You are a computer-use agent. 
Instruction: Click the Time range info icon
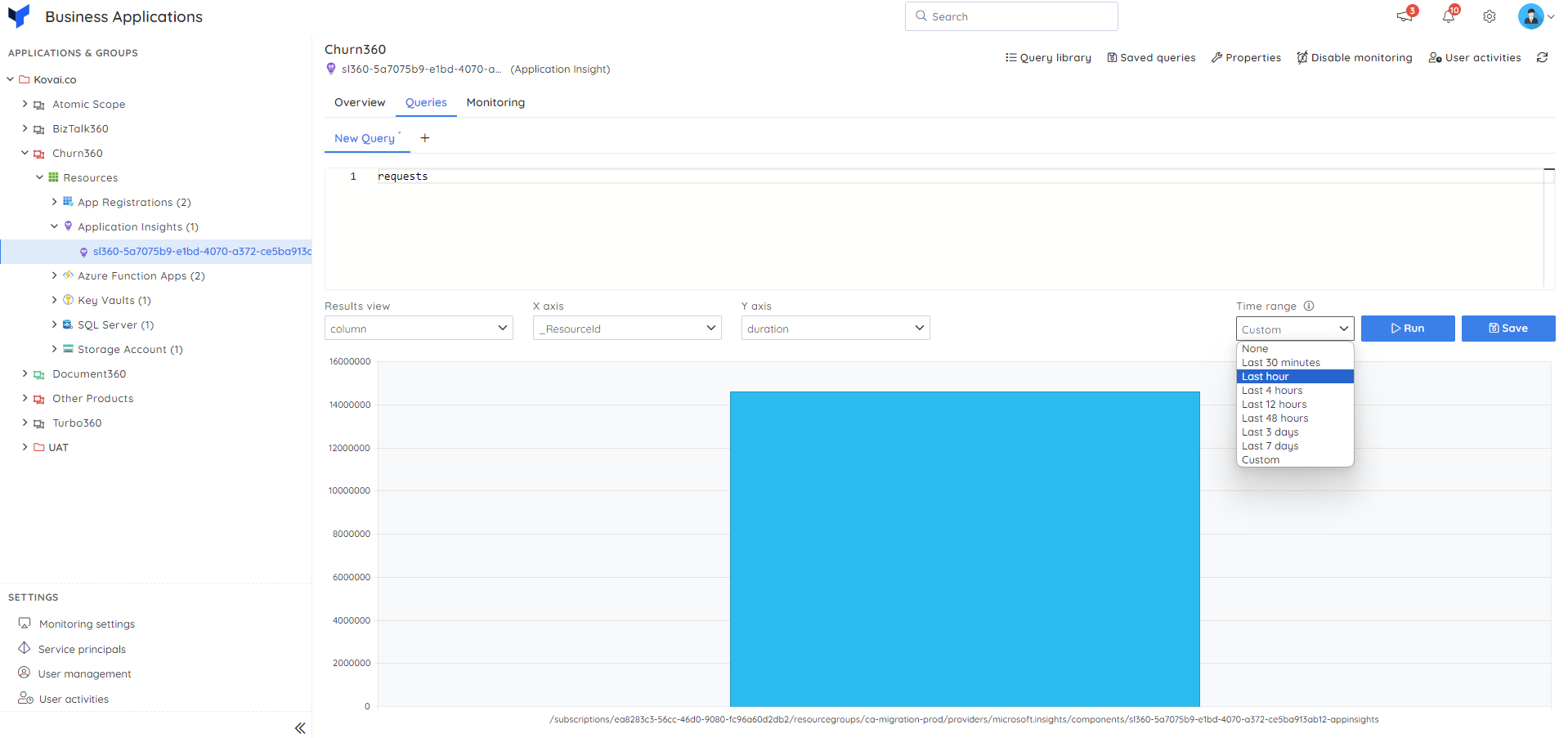1309,306
